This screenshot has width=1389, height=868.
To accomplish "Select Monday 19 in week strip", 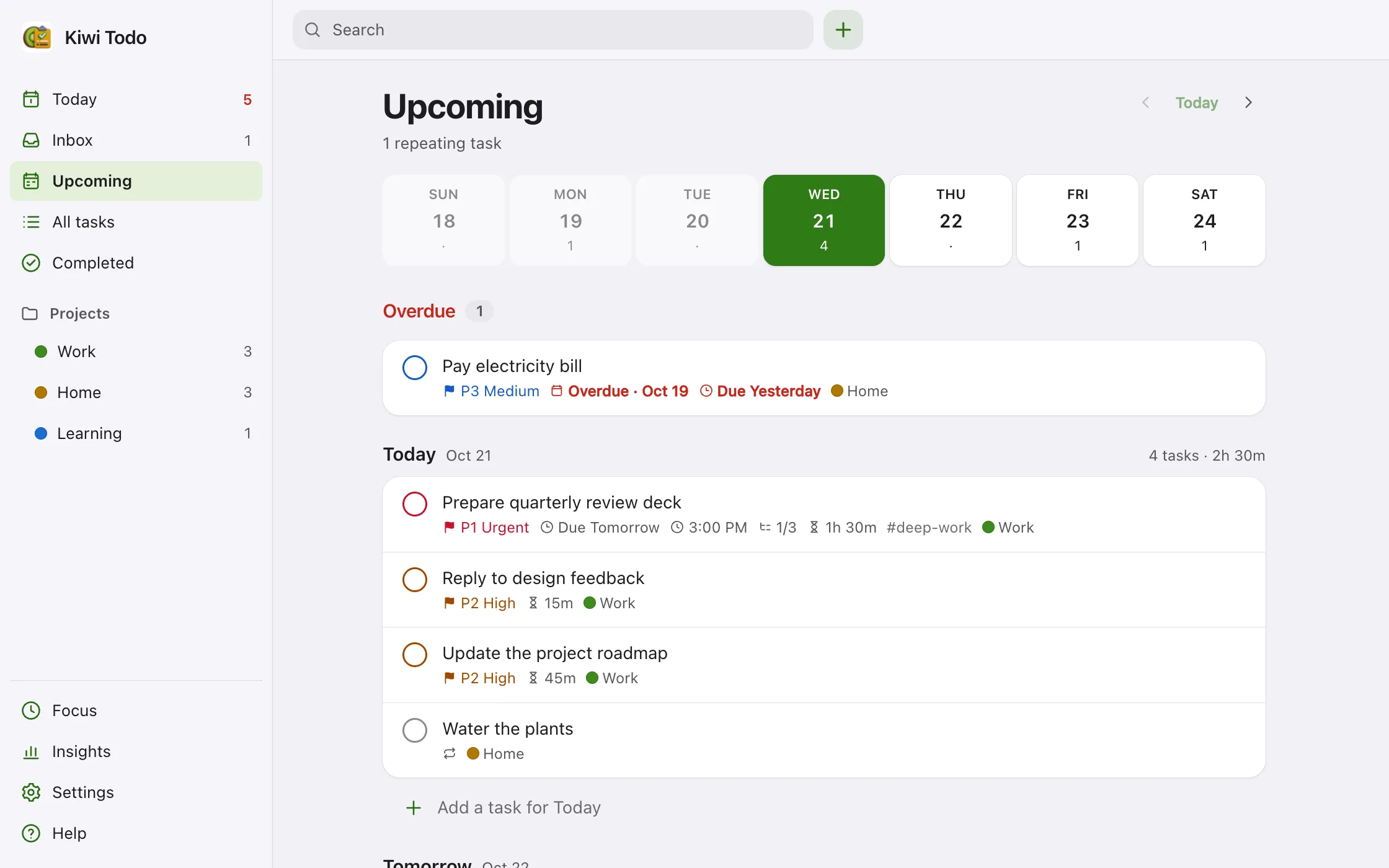I will [570, 220].
